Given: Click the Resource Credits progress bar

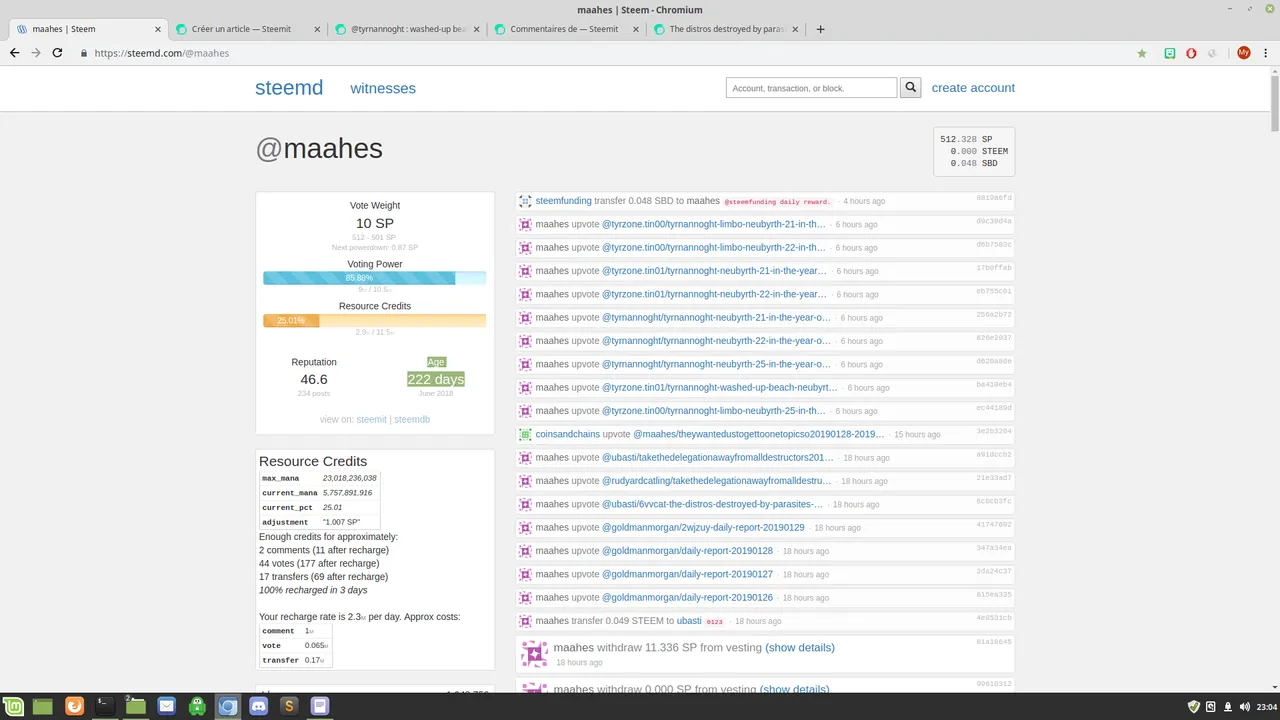Looking at the screenshot, I should click(x=374, y=320).
